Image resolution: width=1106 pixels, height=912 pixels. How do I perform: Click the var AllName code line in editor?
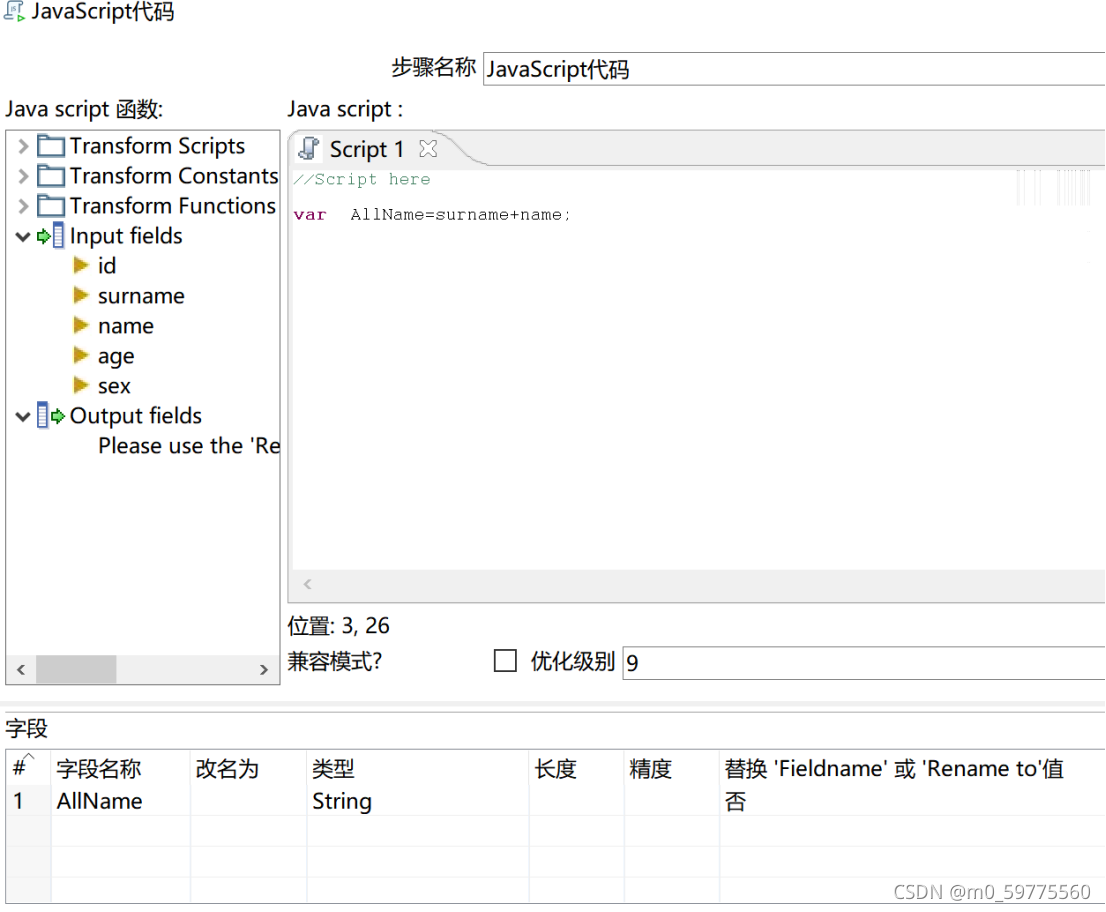[432, 214]
